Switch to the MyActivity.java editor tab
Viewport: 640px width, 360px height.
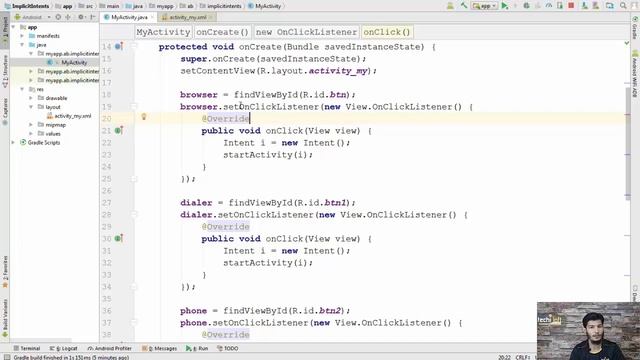coord(129,17)
